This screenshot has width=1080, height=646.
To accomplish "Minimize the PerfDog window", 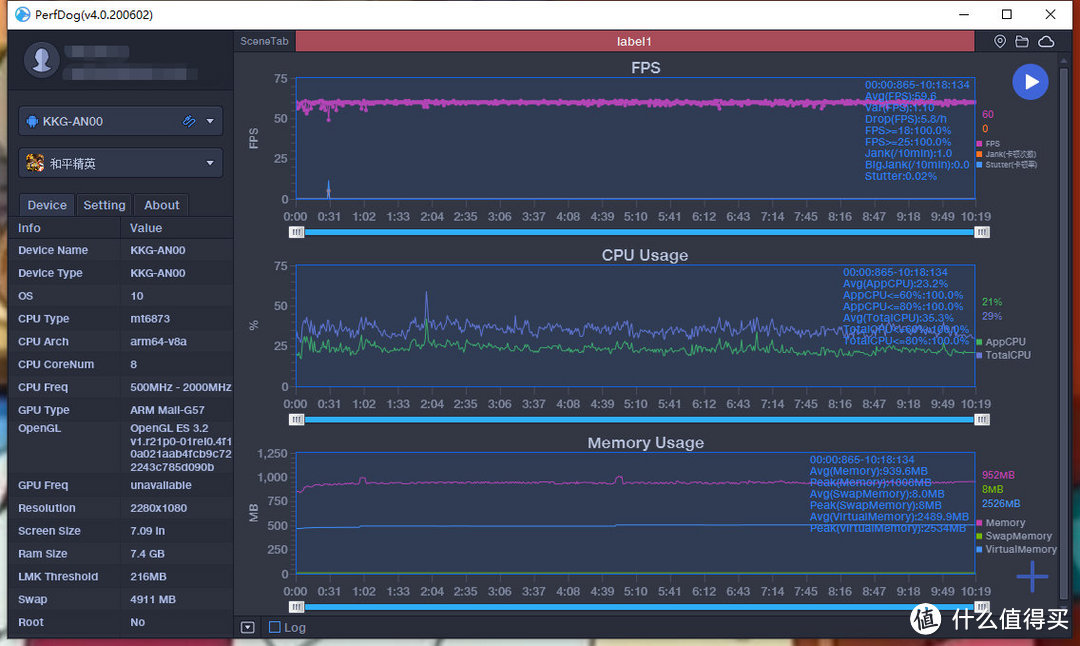I will tap(964, 14).
